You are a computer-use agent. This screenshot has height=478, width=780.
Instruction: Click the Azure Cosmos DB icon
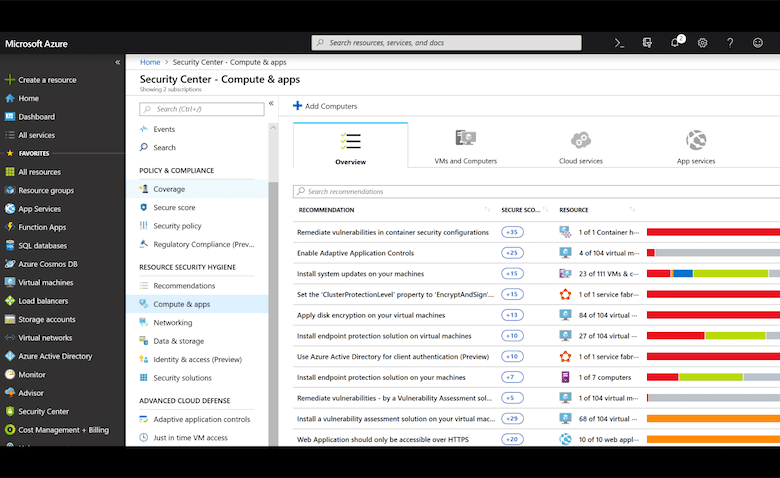(x=9, y=264)
